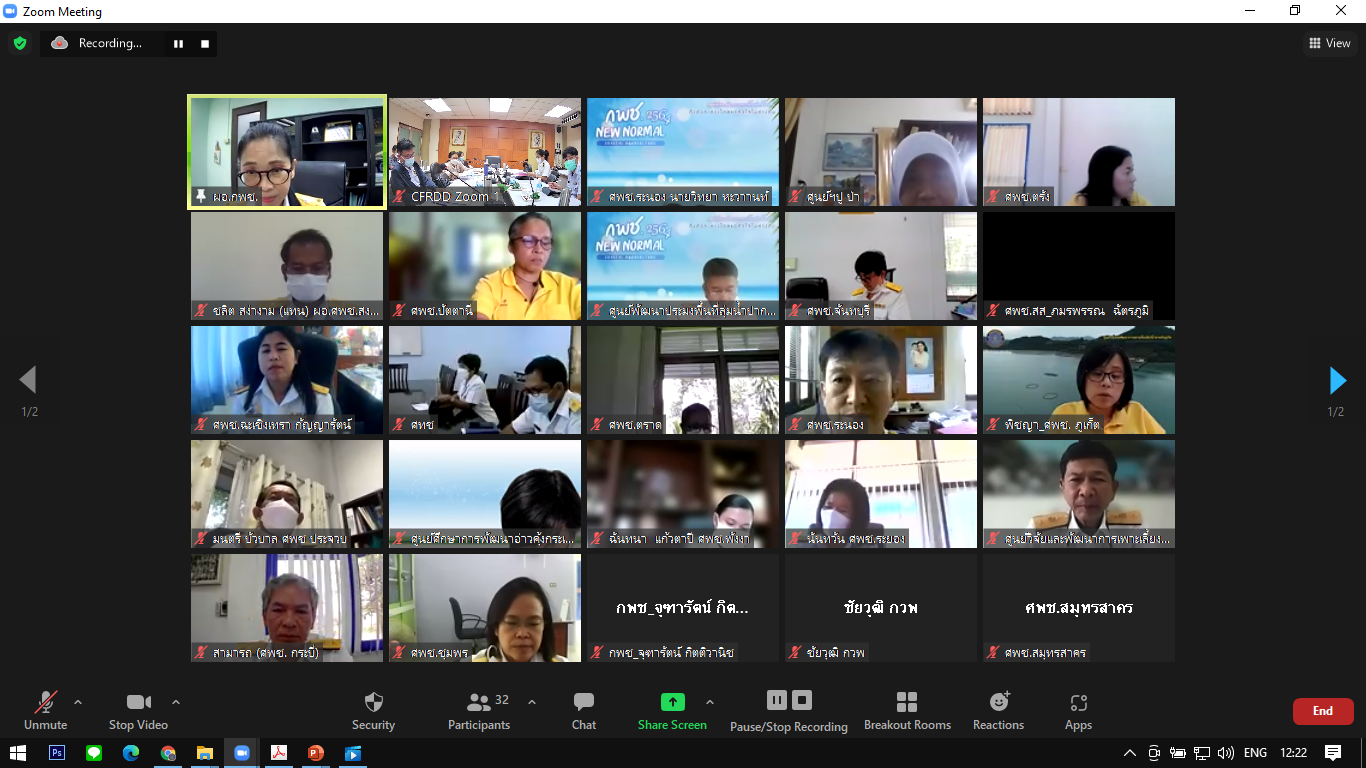Open PowerPoint from the taskbar

[x=316, y=753]
